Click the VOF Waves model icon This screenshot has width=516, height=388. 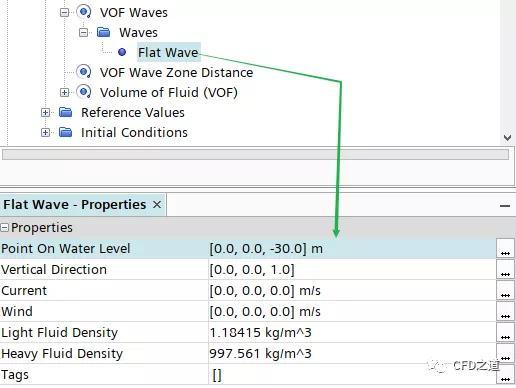click(84, 12)
